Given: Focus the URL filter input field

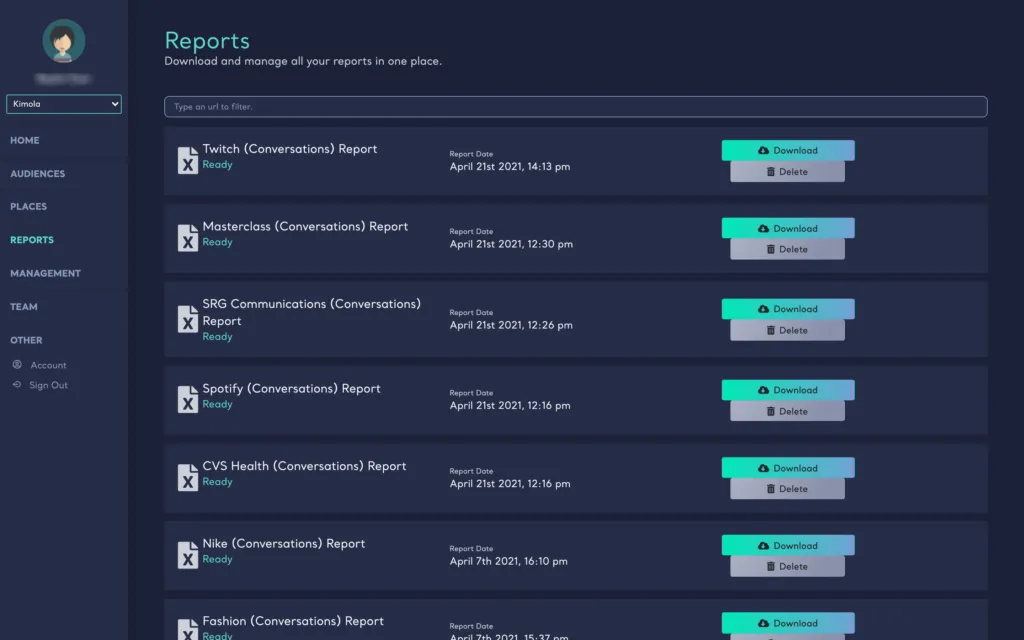Looking at the screenshot, I should pos(575,106).
